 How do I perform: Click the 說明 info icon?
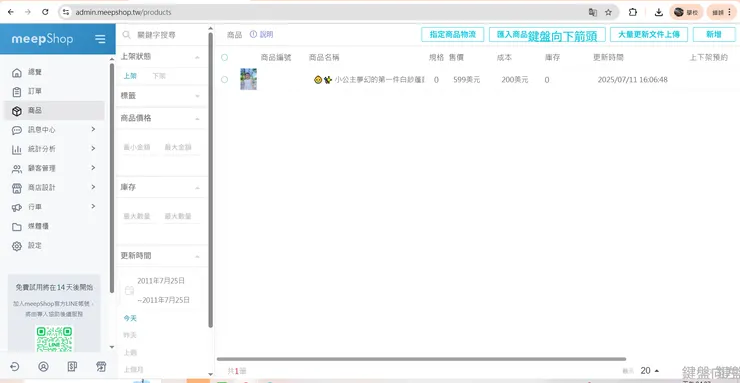pyautogui.click(x=253, y=34)
